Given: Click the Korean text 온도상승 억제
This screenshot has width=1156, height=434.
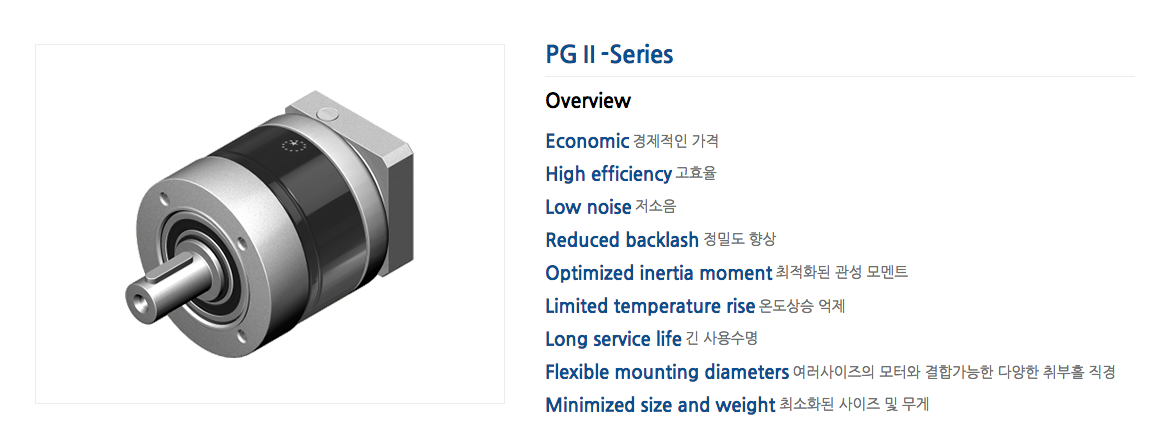Looking at the screenshot, I should pos(802,306).
